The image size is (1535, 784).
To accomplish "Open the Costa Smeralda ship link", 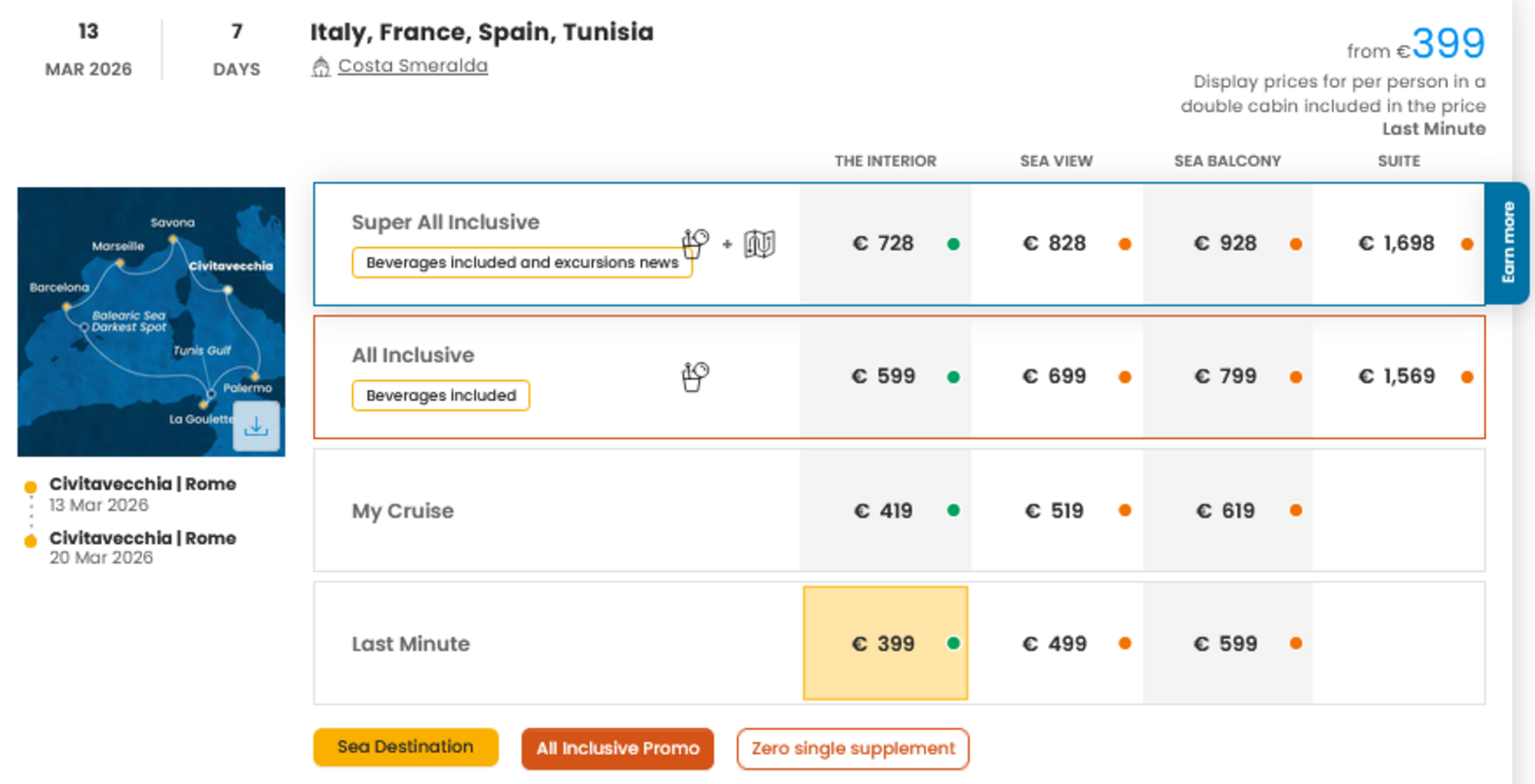I will click(413, 66).
